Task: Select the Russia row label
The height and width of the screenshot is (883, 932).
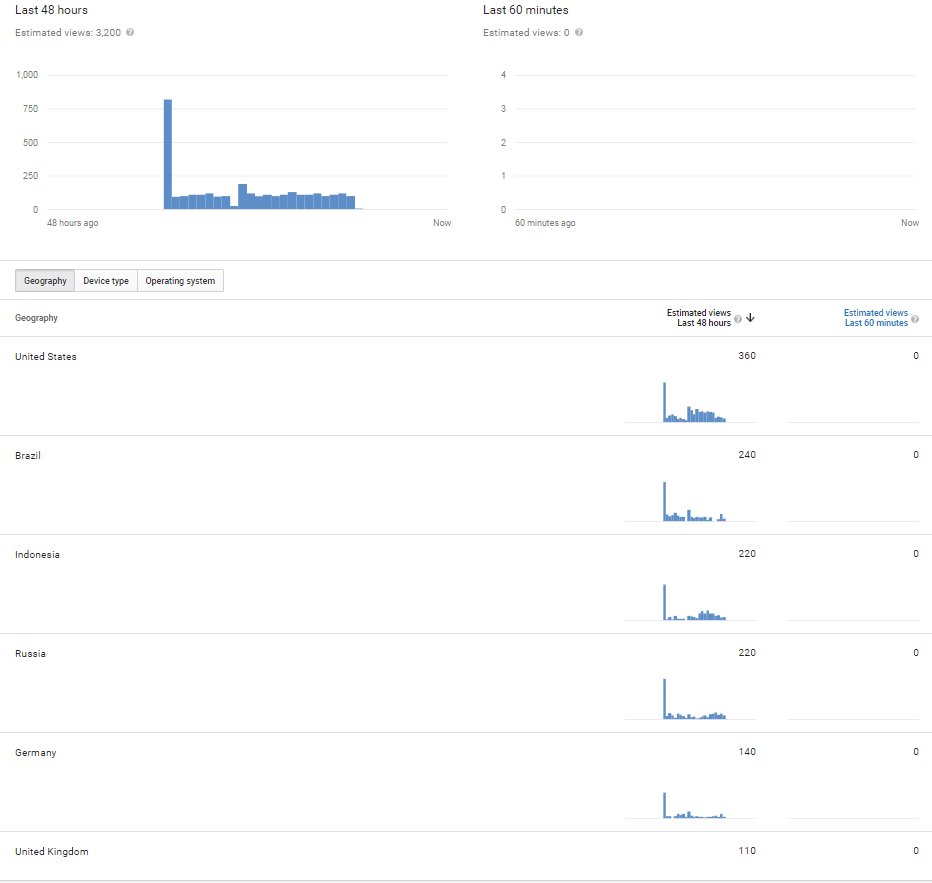Action: coord(30,654)
